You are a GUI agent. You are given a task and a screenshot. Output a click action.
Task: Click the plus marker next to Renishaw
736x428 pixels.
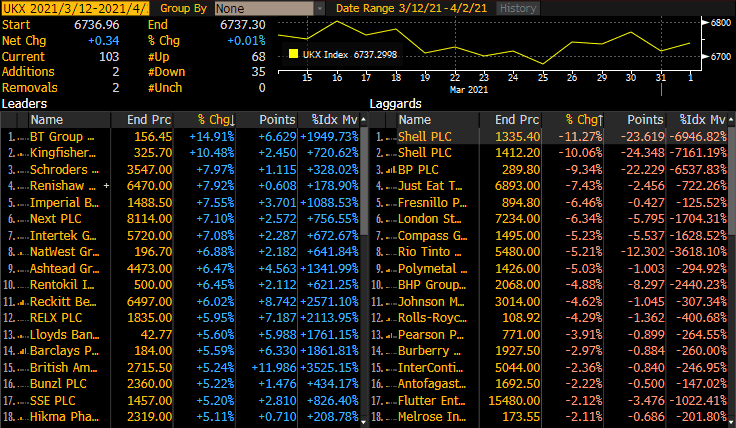coord(107,186)
